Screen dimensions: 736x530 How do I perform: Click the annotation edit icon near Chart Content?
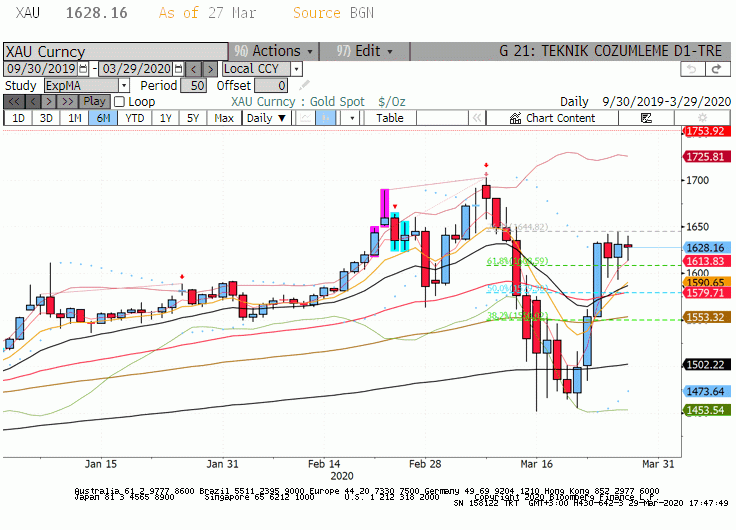(646, 118)
